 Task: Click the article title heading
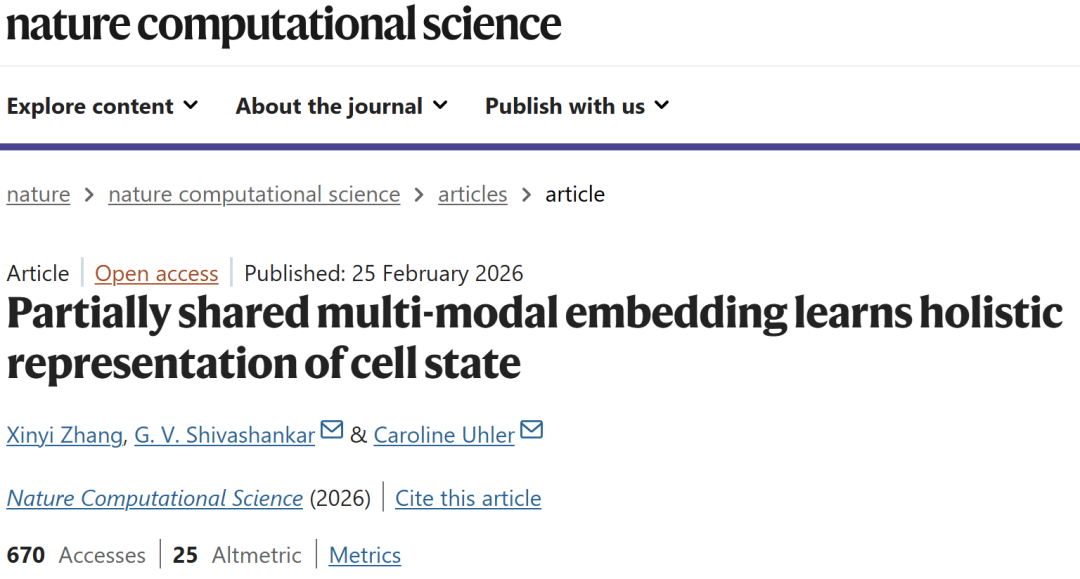[x=534, y=338]
